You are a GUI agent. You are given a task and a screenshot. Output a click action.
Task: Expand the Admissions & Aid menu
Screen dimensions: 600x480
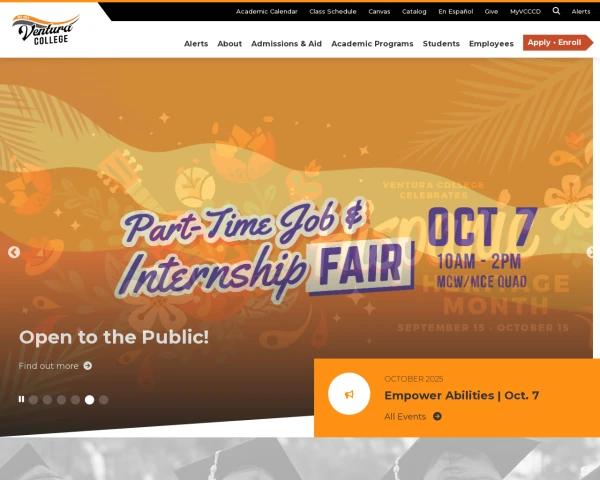click(286, 44)
